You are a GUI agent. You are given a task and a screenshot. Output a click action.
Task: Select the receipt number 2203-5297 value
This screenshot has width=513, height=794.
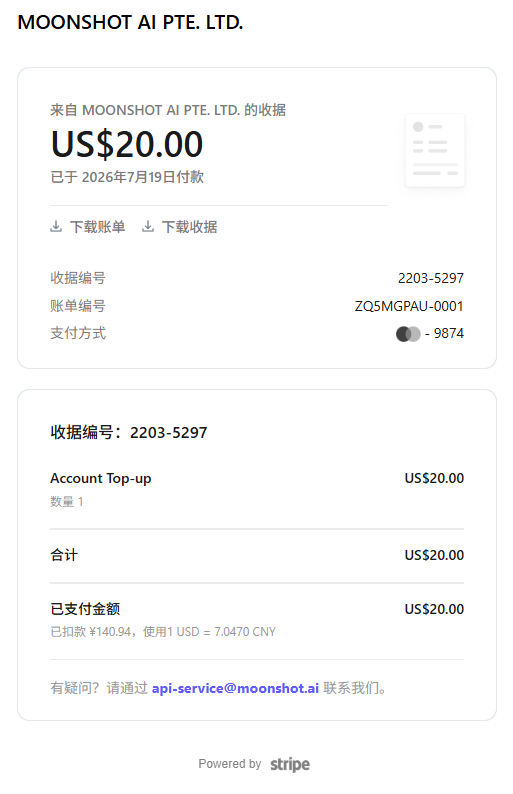pos(430,278)
